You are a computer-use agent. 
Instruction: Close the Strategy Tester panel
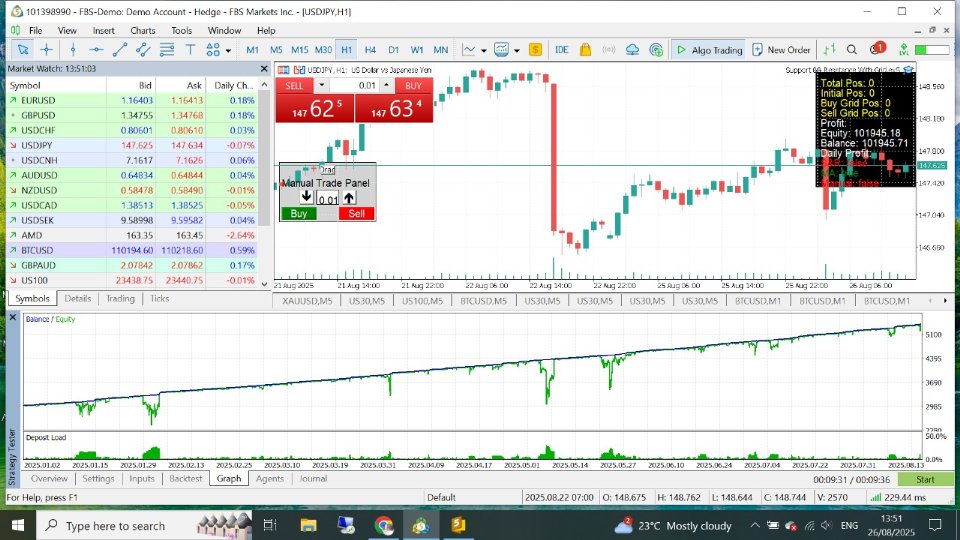click(x=12, y=317)
